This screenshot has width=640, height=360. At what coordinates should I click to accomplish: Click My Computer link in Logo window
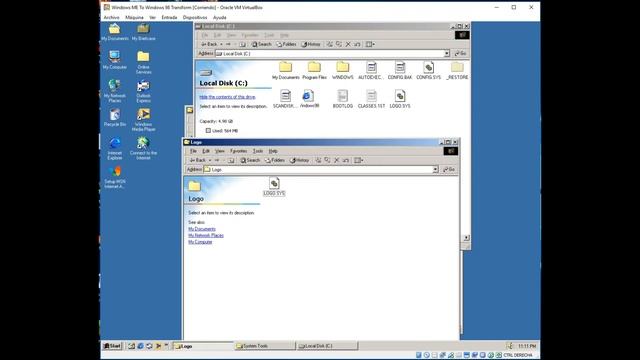(200, 242)
